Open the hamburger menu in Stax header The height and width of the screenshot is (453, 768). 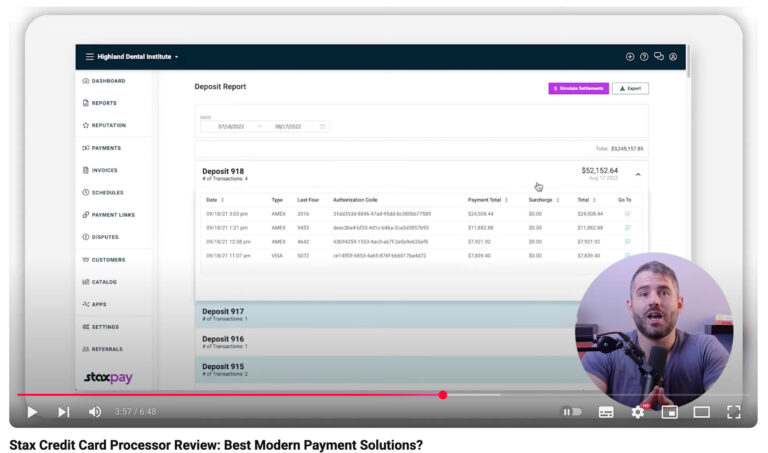click(x=90, y=57)
